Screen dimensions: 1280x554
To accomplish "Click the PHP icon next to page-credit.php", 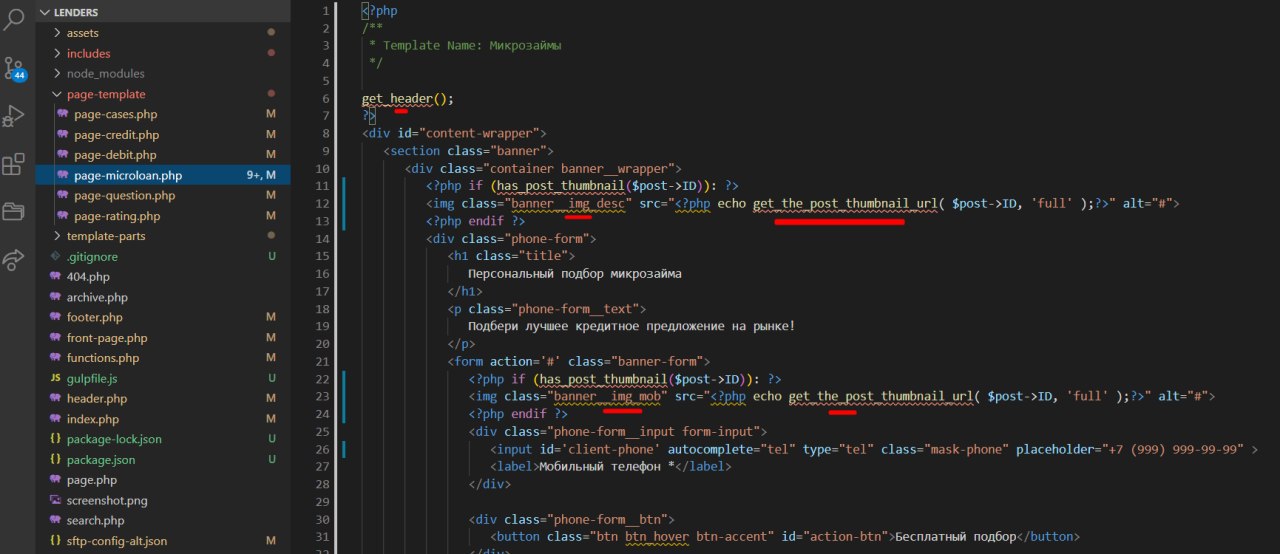I will tap(63, 134).
